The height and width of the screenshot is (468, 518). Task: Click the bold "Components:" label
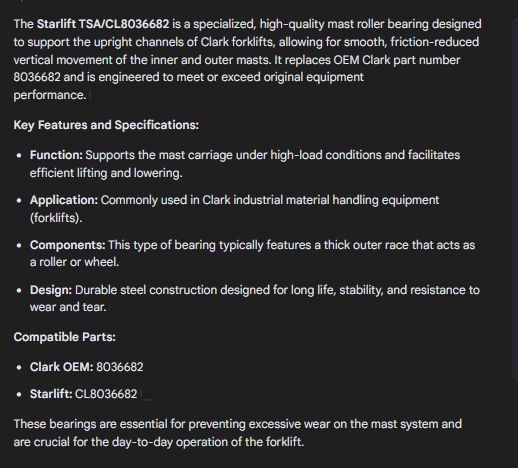click(x=67, y=245)
